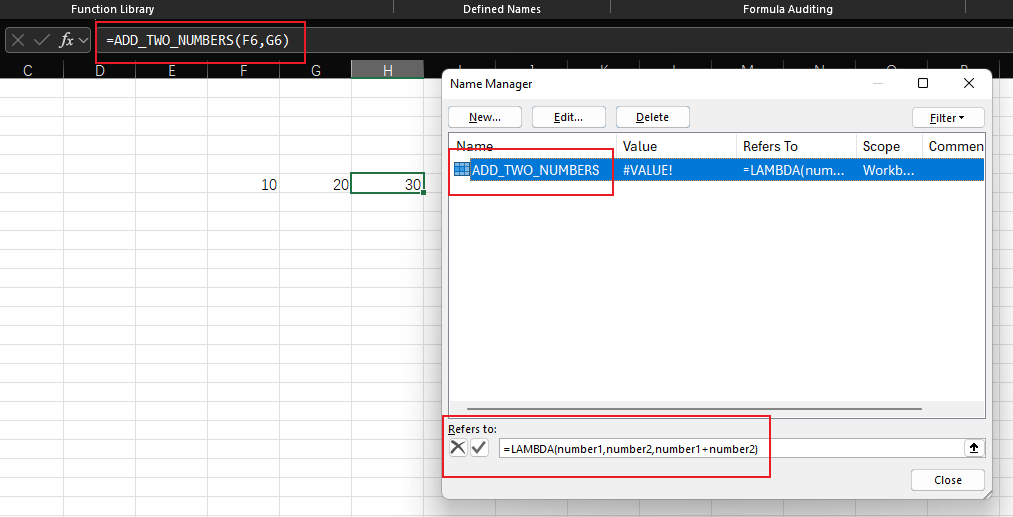Collapse the dialog using range selector arrow
The height and width of the screenshot is (517, 1013).
973,449
